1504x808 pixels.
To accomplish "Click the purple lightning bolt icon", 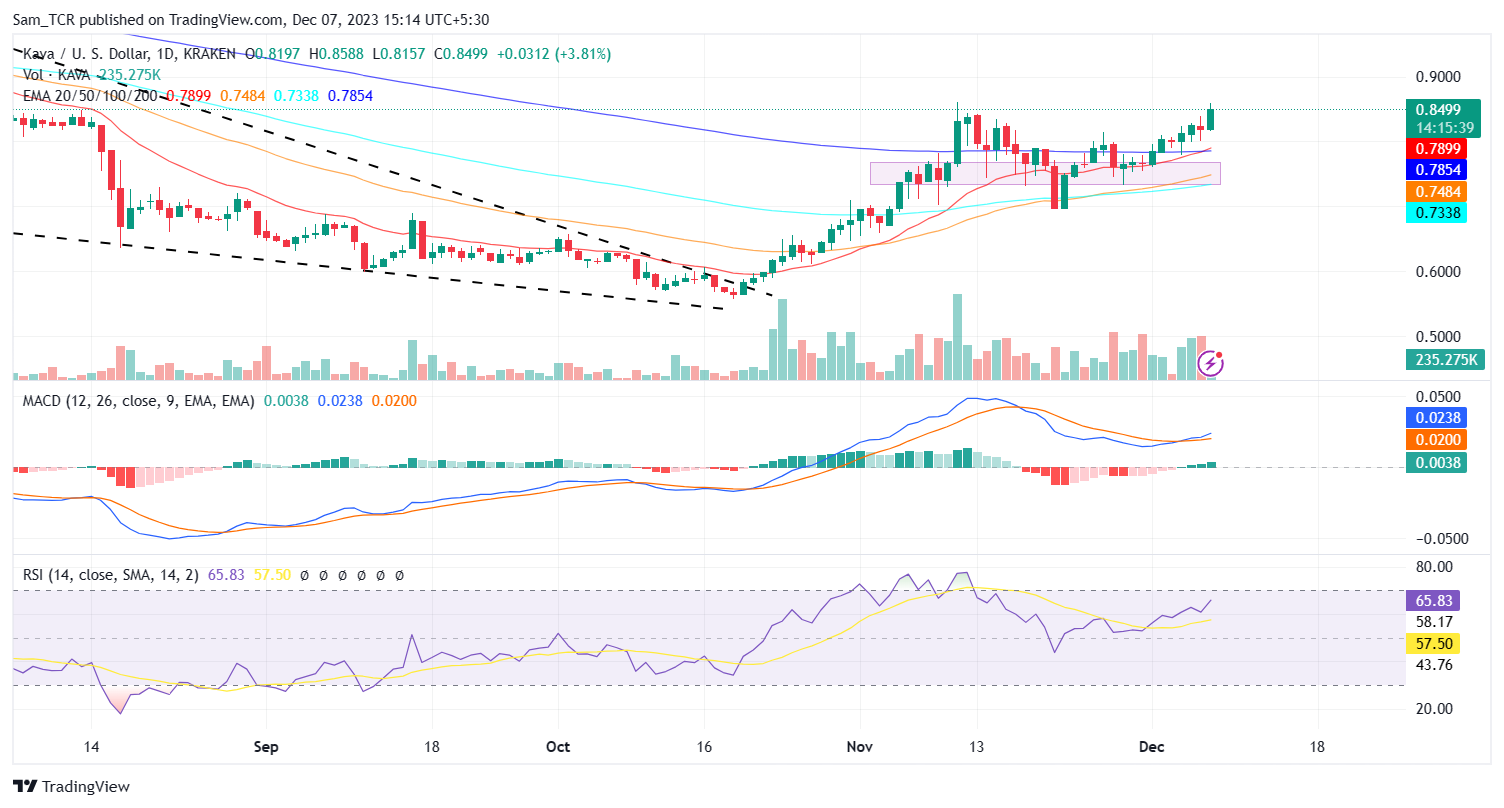I will (x=1211, y=364).
